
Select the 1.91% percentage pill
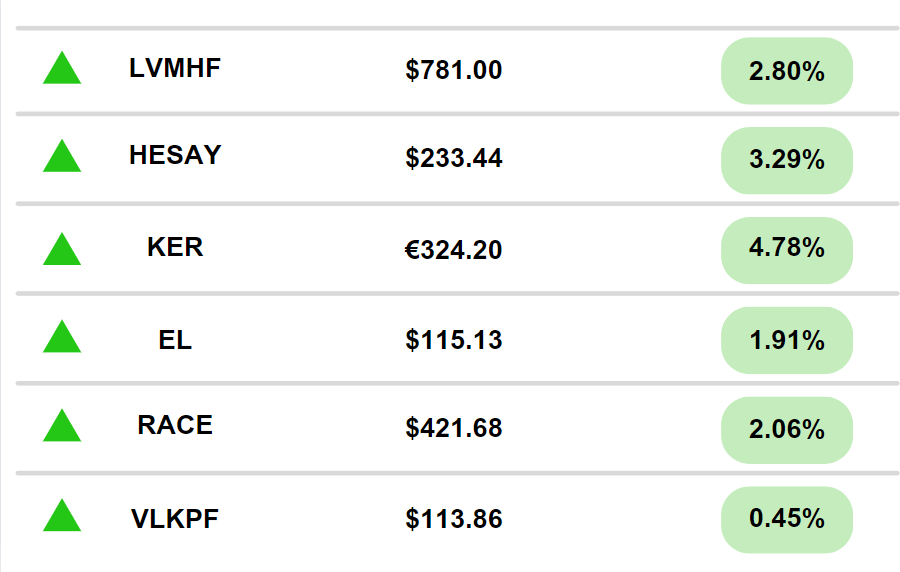786,340
